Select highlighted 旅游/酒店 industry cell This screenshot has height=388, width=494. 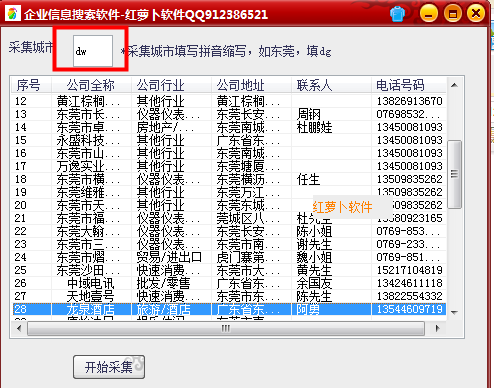point(163,309)
